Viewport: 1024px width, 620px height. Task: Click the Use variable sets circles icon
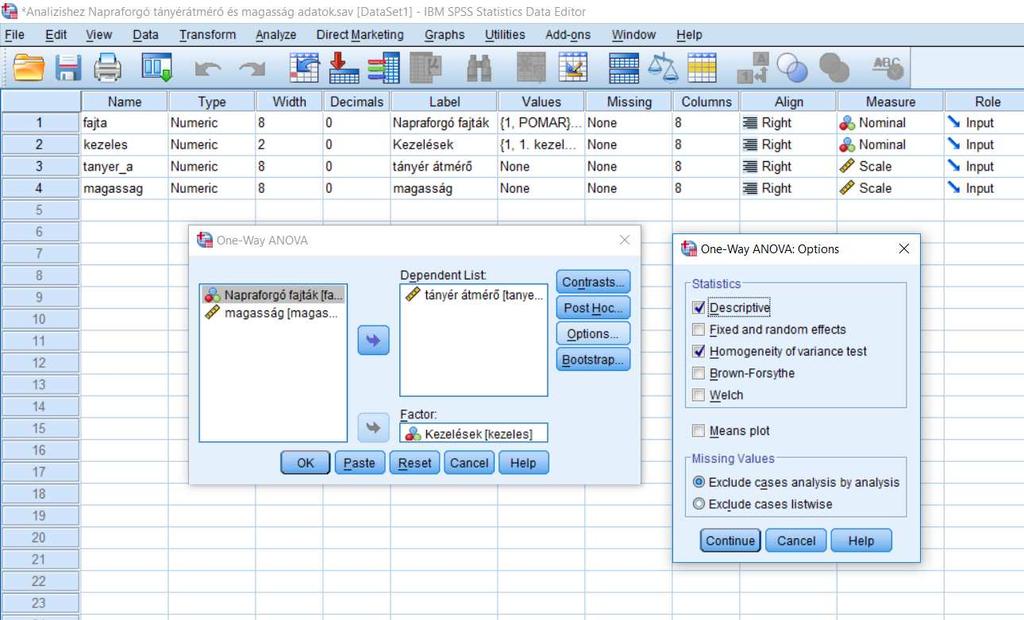click(x=792, y=68)
